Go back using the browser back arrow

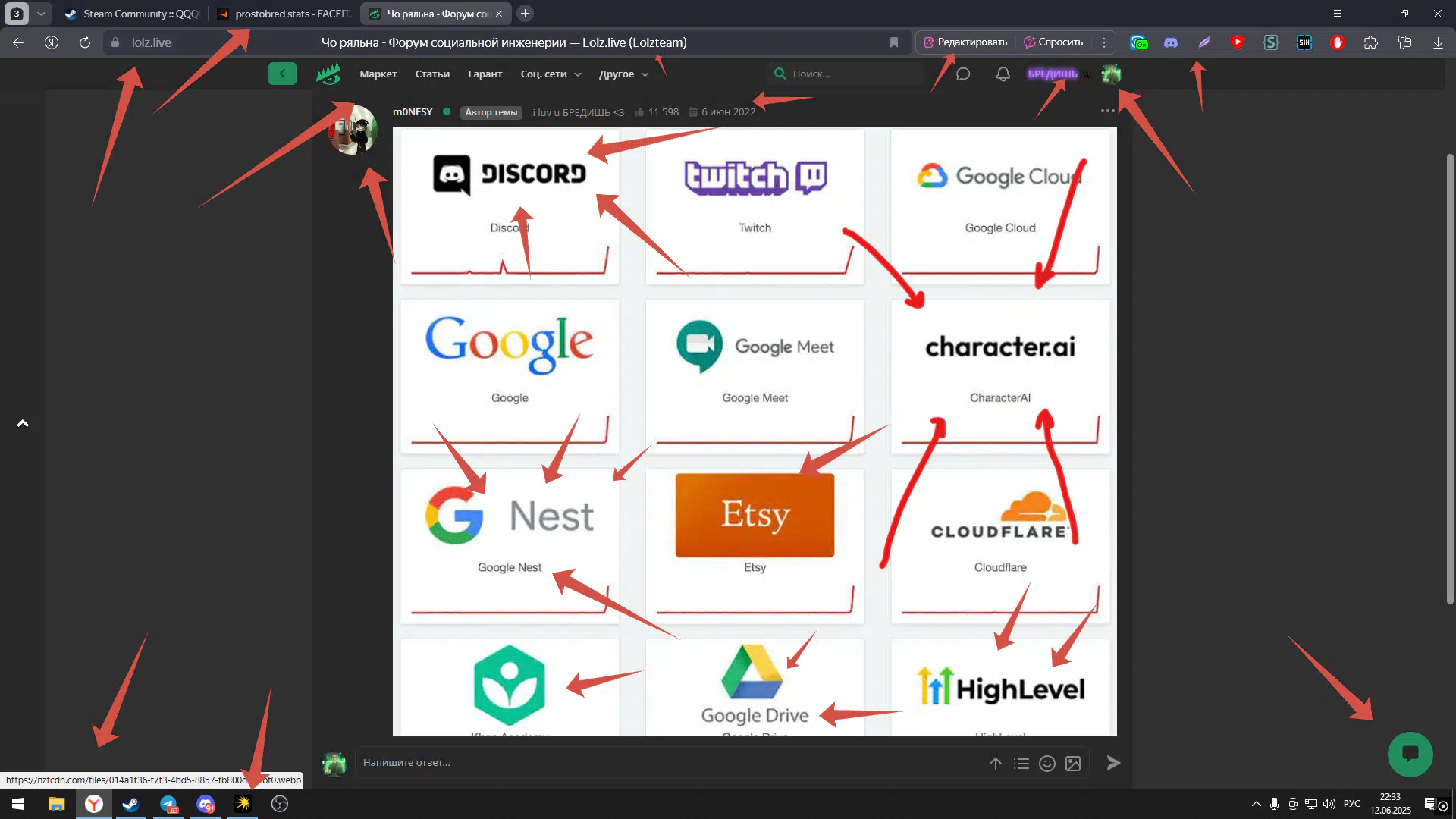(x=18, y=42)
